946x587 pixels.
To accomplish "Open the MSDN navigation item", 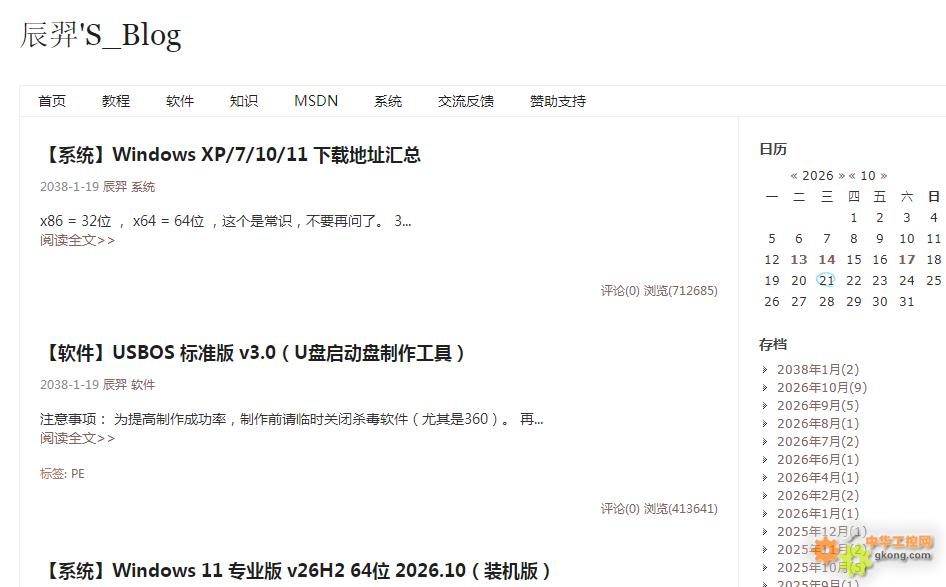I will [x=316, y=101].
